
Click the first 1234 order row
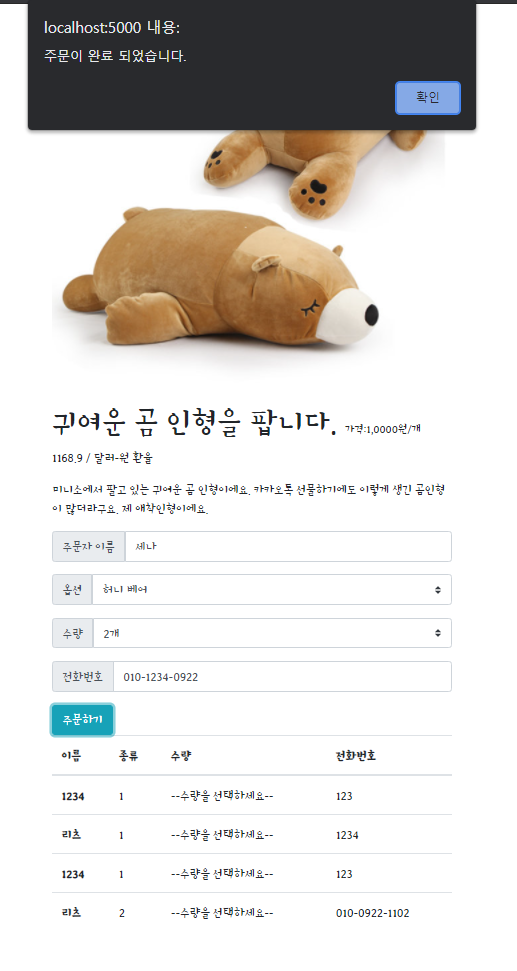[252, 796]
